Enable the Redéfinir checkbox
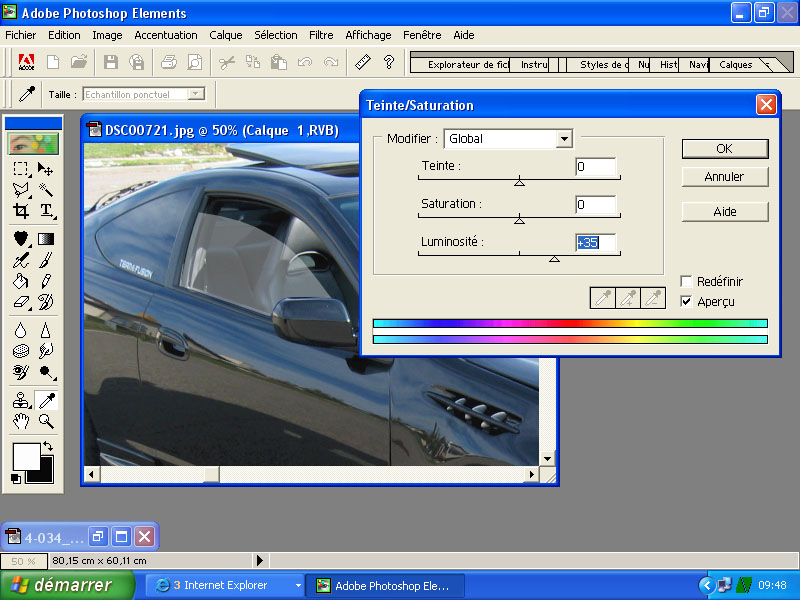Screen dimensions: 800x600 pos(686,281)
